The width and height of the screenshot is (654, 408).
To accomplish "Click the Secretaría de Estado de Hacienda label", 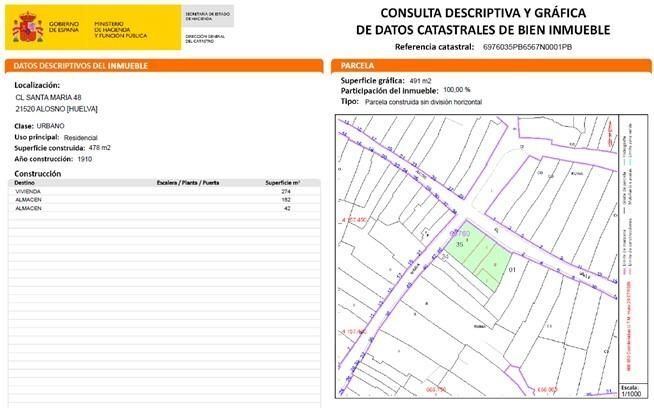I will pyautogui.click(x=209, y=16).
